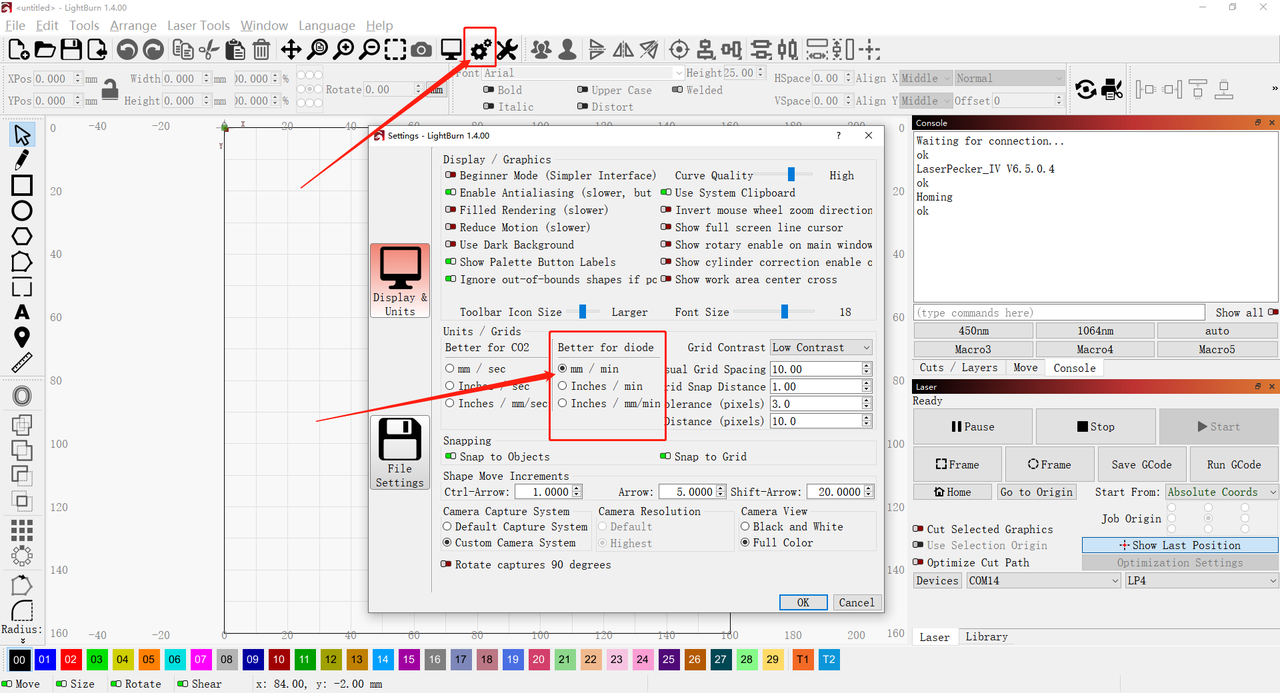This screenshot has height=693, width=1280.
Task: Open the Settings gear icon in toolbar
Action: pos(480,49)
